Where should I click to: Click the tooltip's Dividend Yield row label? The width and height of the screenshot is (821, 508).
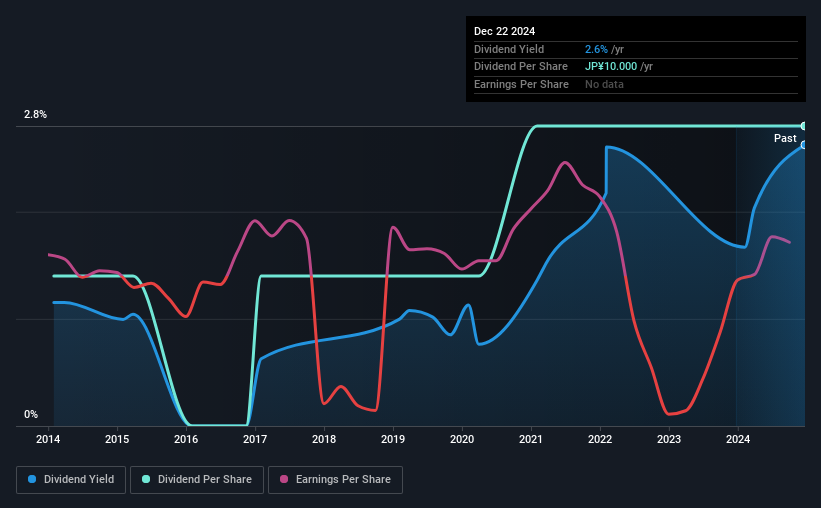click(x=509, y=49)
